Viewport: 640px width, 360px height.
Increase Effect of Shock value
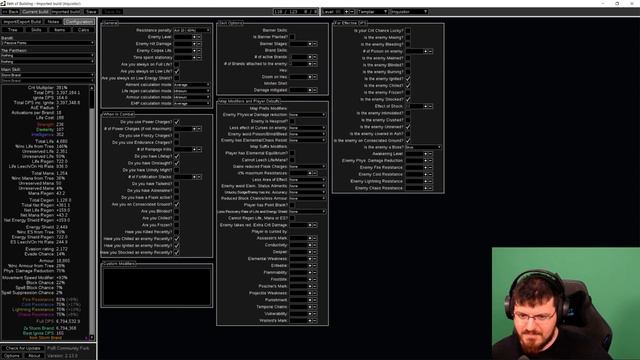click(425, 107)
